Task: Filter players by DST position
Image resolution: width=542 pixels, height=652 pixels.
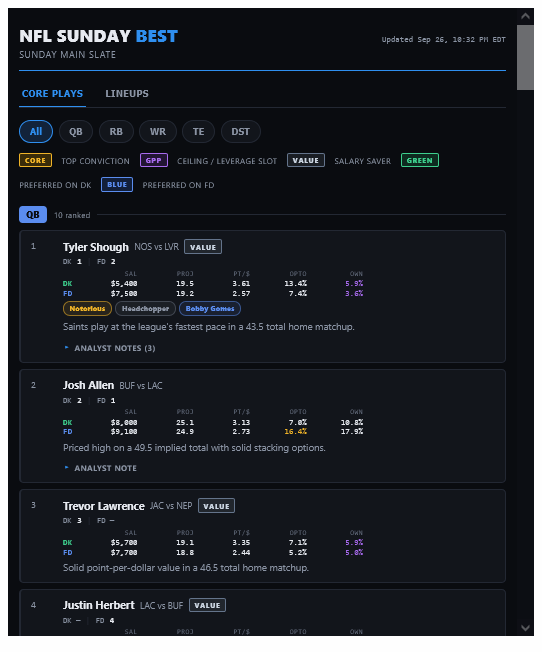Action: pyautogui.click(x=241, y=131)
